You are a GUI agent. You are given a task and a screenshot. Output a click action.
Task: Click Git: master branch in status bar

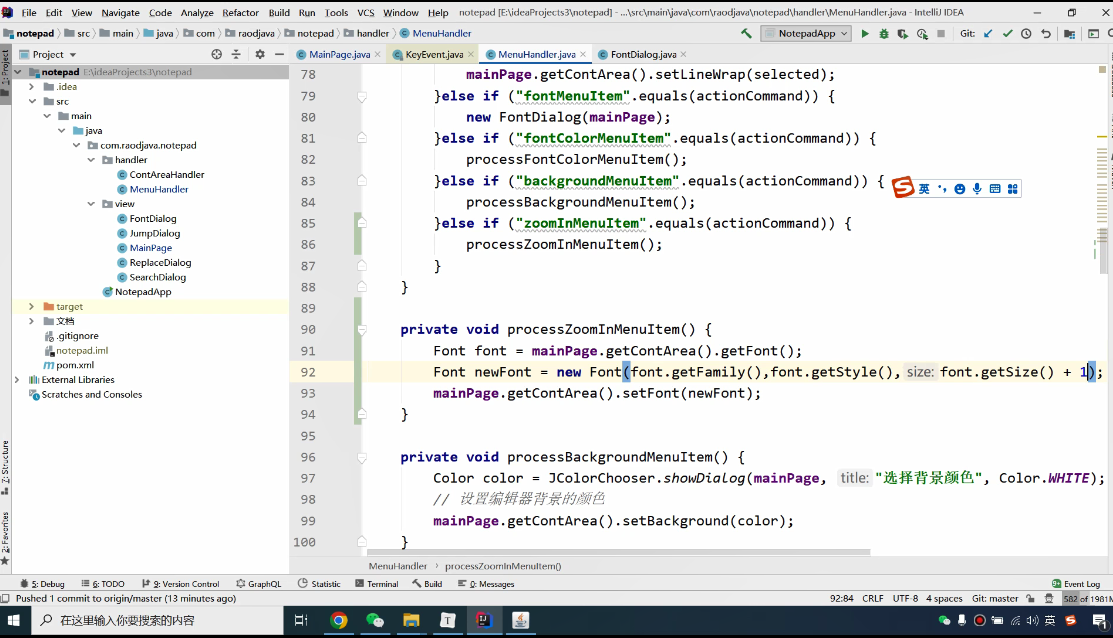click(994, 598)
